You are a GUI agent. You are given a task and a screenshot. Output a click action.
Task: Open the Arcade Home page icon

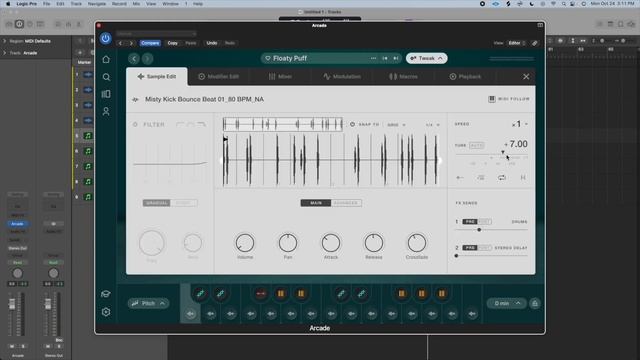pos(106,60)
